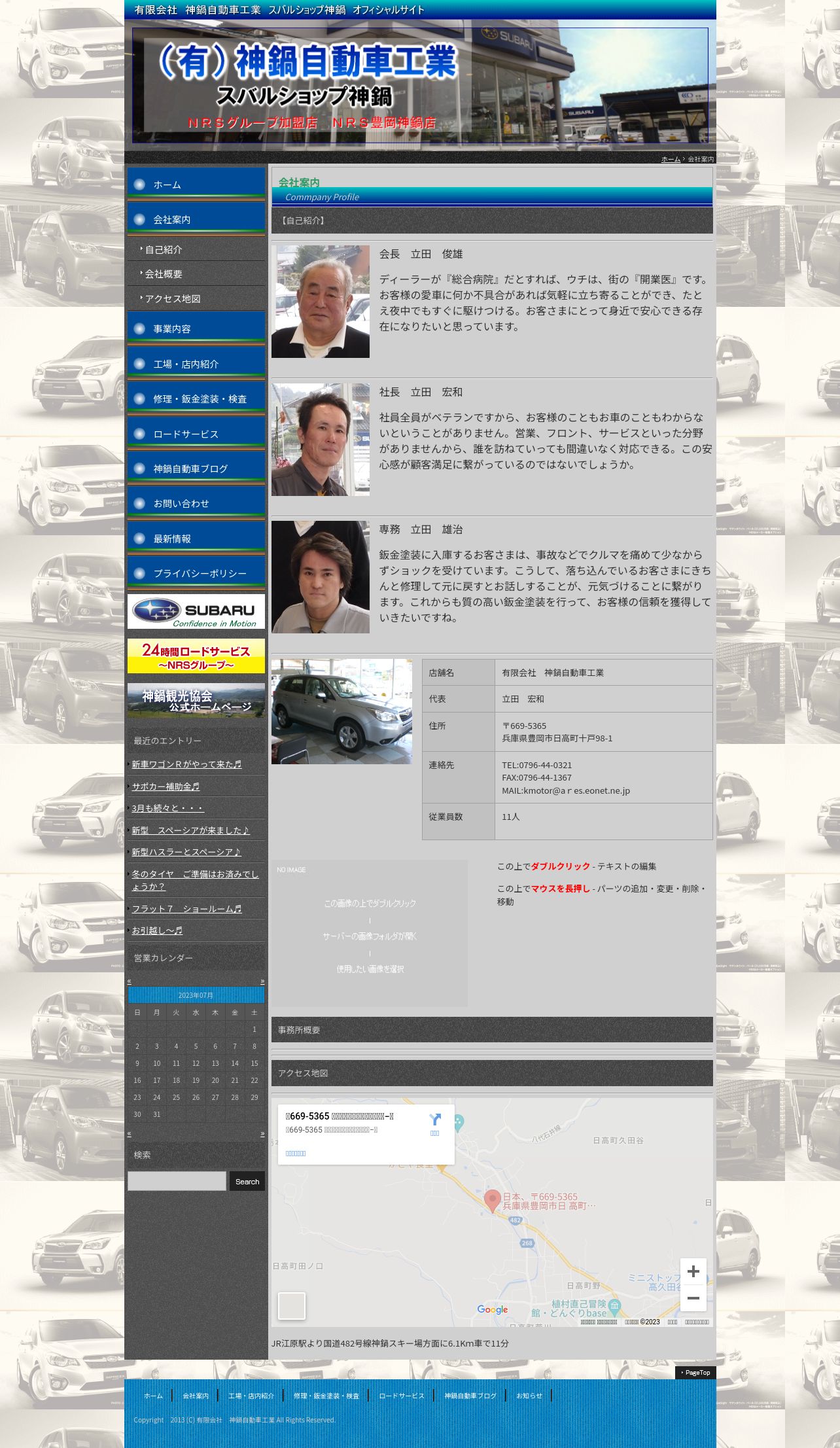
Task: Open blog entry 新型 スペーシアが来ました
Action: [190, 830]
